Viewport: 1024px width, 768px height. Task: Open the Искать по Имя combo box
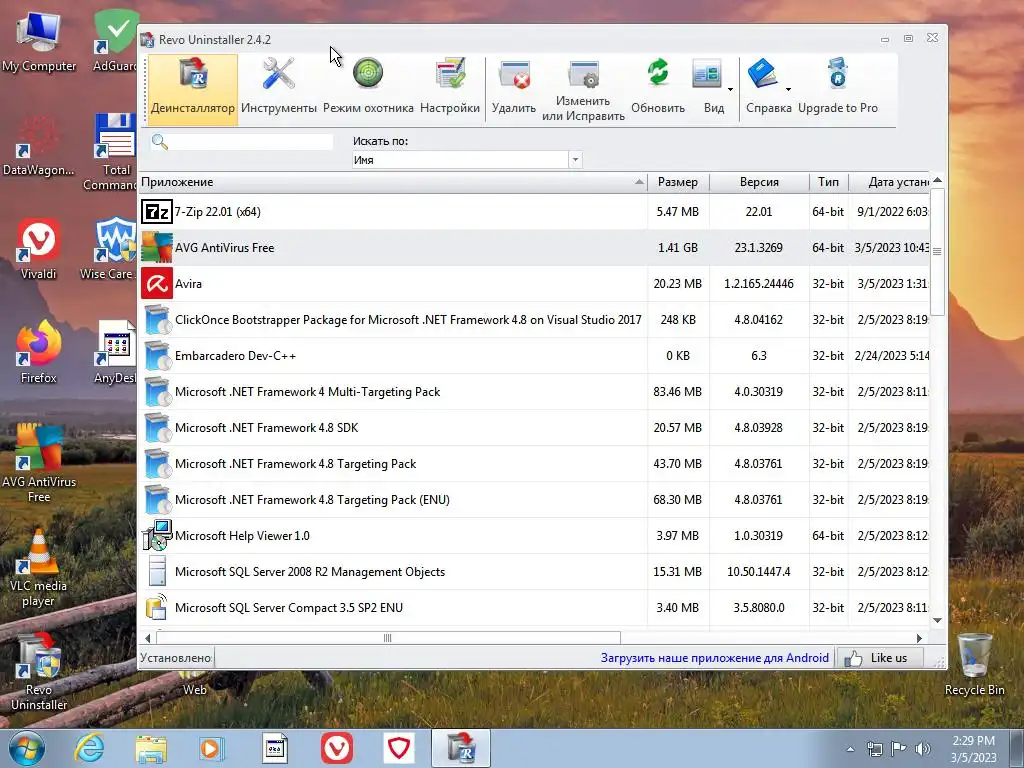(x=467, y=160)
